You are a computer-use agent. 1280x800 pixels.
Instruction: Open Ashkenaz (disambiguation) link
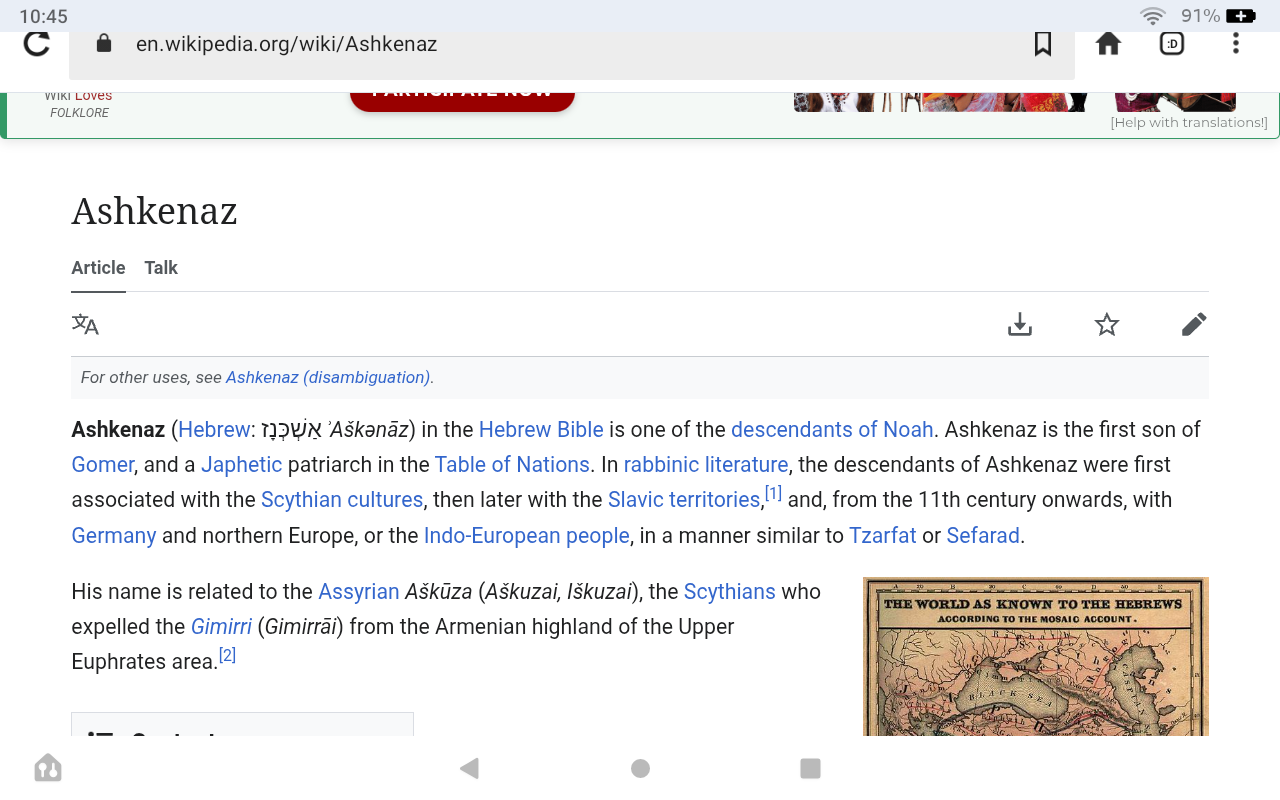328,378
